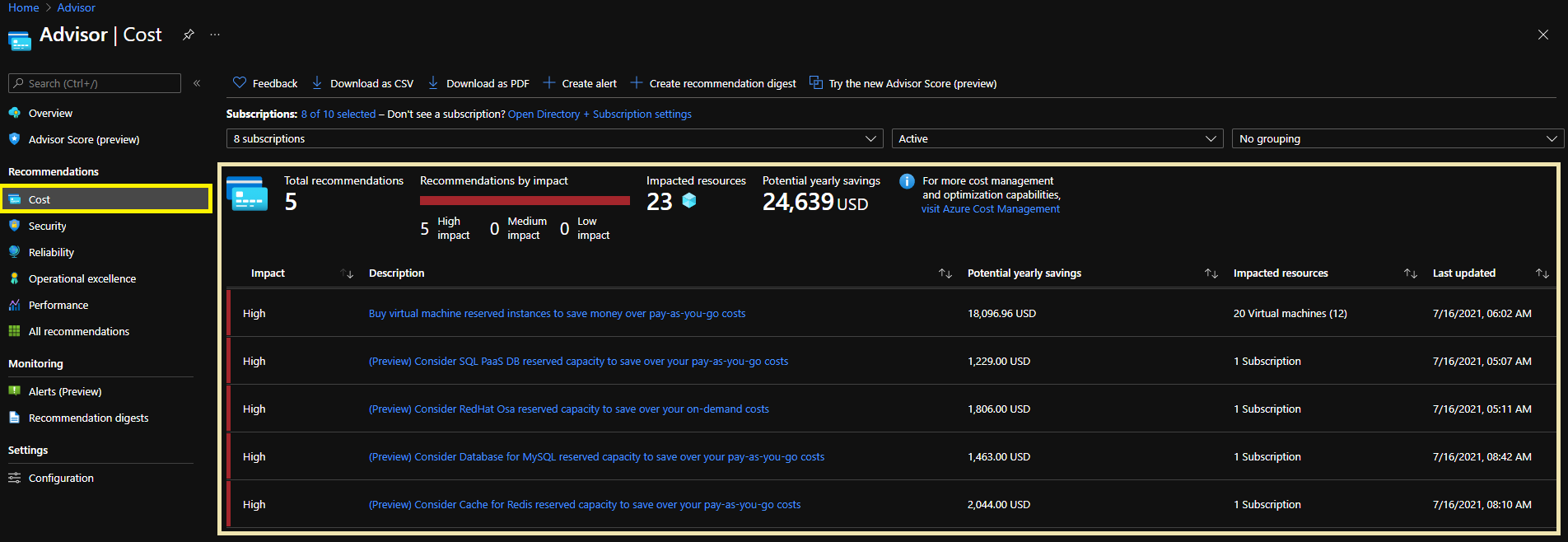
Task: Select Cost recommendations in sidebar
Action: point(106,199)
